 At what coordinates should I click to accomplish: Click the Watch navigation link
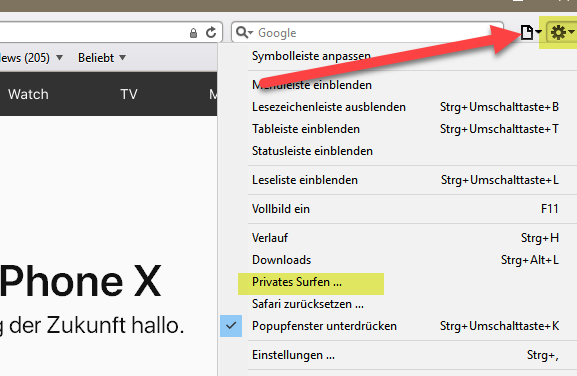pos(28,94)
